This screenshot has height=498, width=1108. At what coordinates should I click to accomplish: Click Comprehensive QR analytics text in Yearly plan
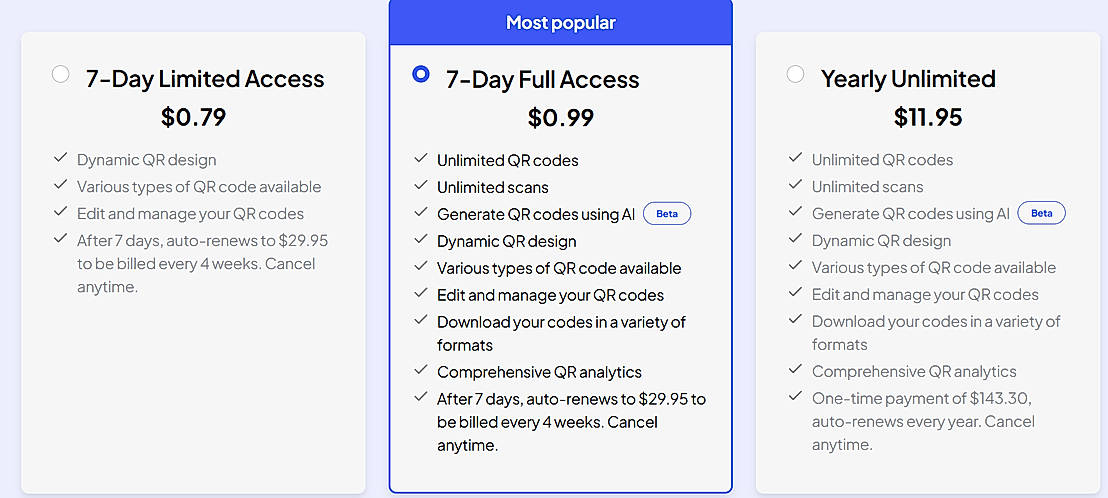click(x=914, y=371)
